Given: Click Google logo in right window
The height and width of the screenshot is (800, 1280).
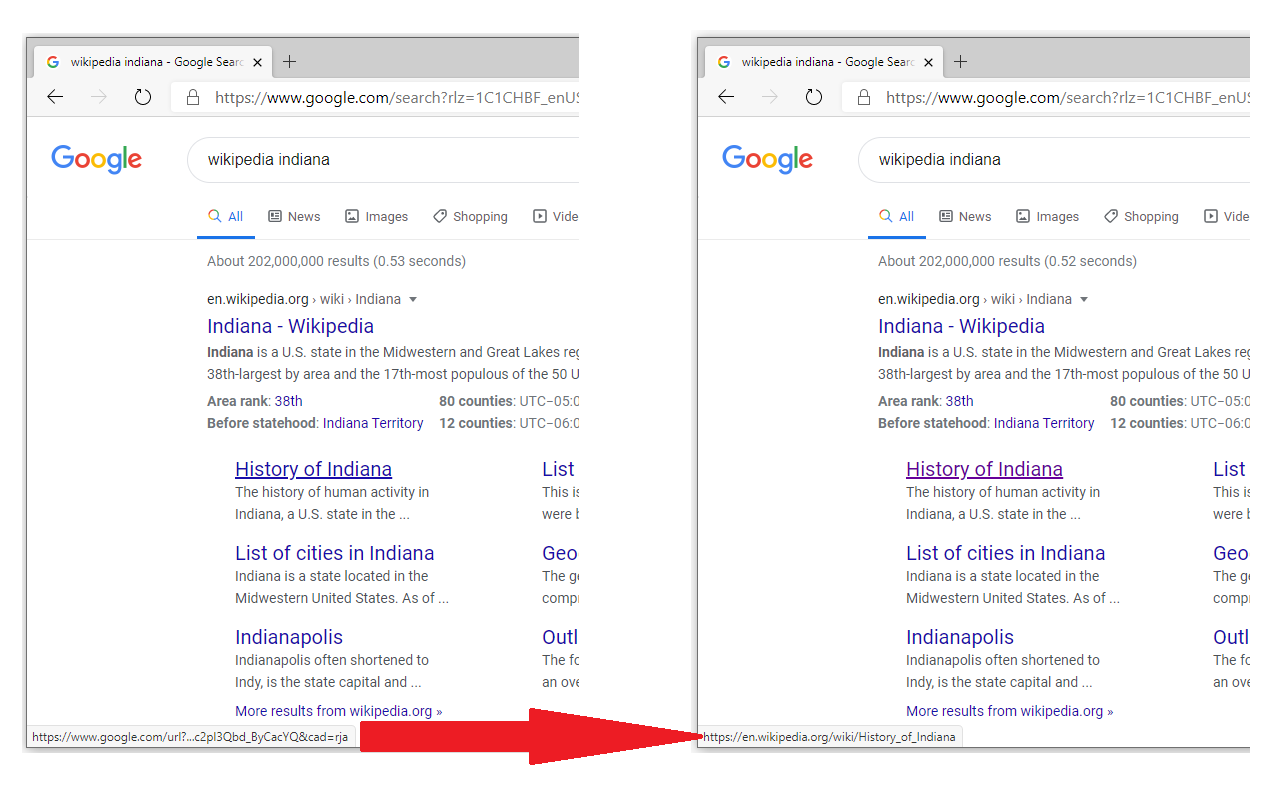Looking at the screenshot, I should [x=768, y=160].
